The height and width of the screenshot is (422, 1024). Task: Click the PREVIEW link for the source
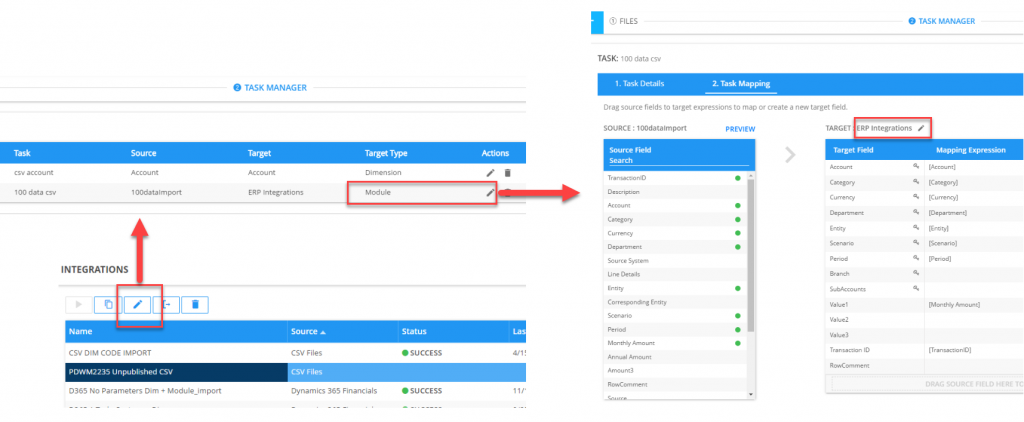(739, 129)
